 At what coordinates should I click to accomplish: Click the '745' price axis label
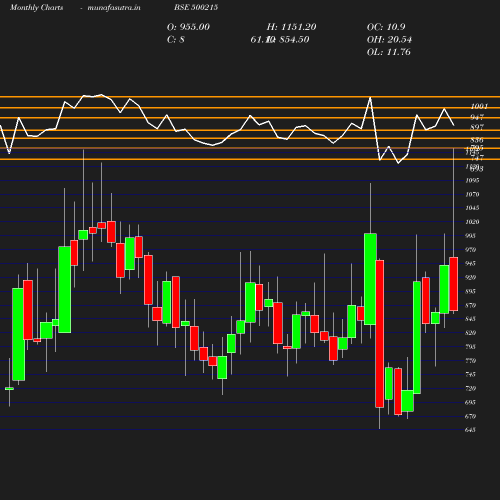[x=470, y=375]
